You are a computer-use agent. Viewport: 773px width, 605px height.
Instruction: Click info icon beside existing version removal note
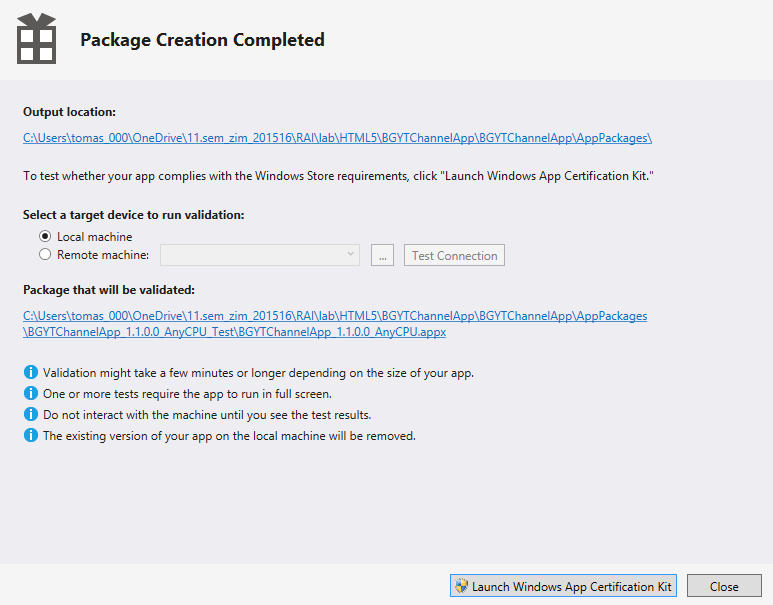point(31,435)
